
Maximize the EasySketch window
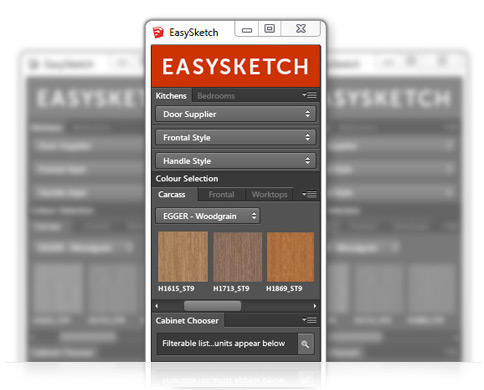(270, 29)
